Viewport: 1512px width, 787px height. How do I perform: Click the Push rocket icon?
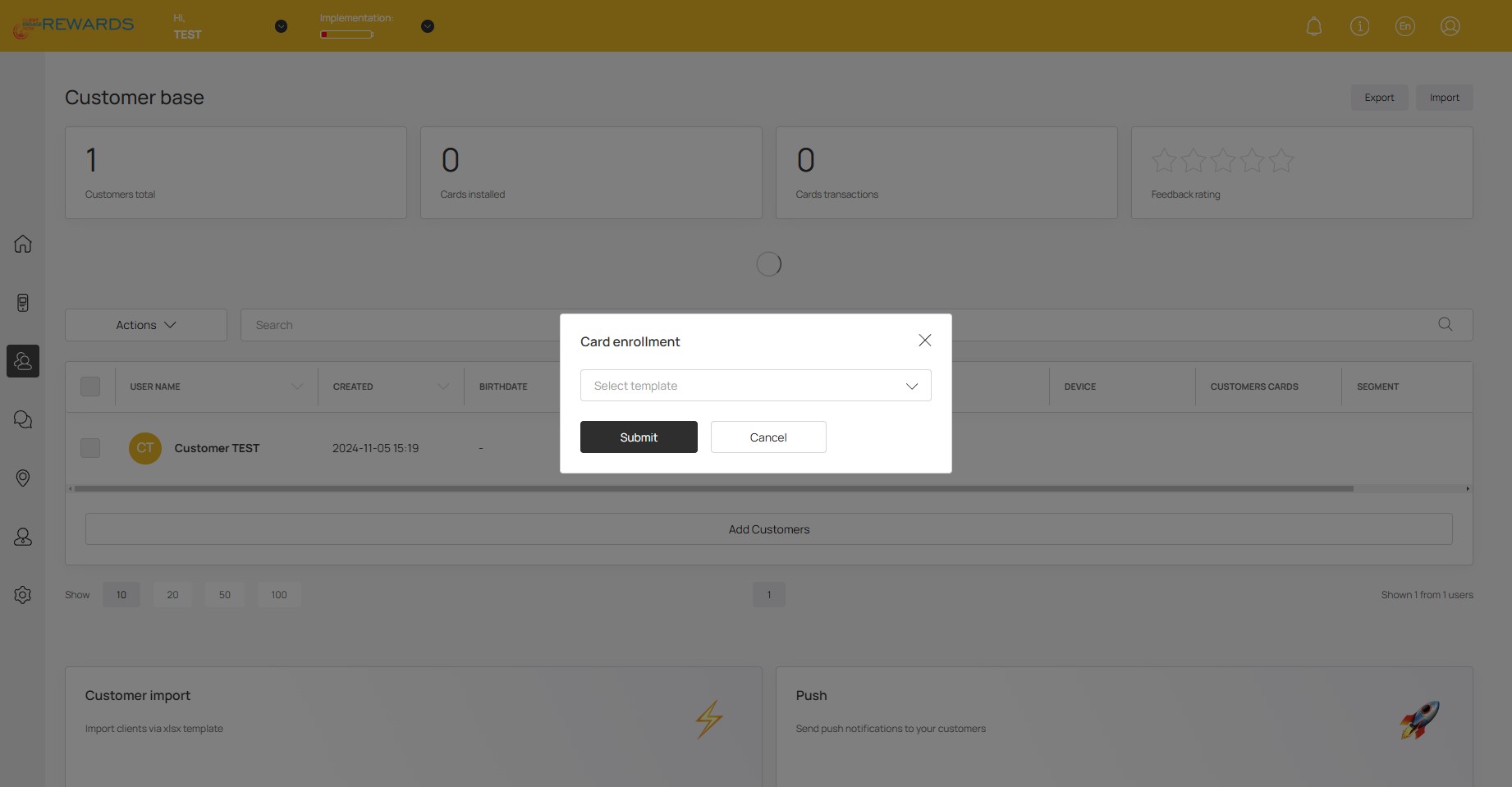pos(1420,720)
